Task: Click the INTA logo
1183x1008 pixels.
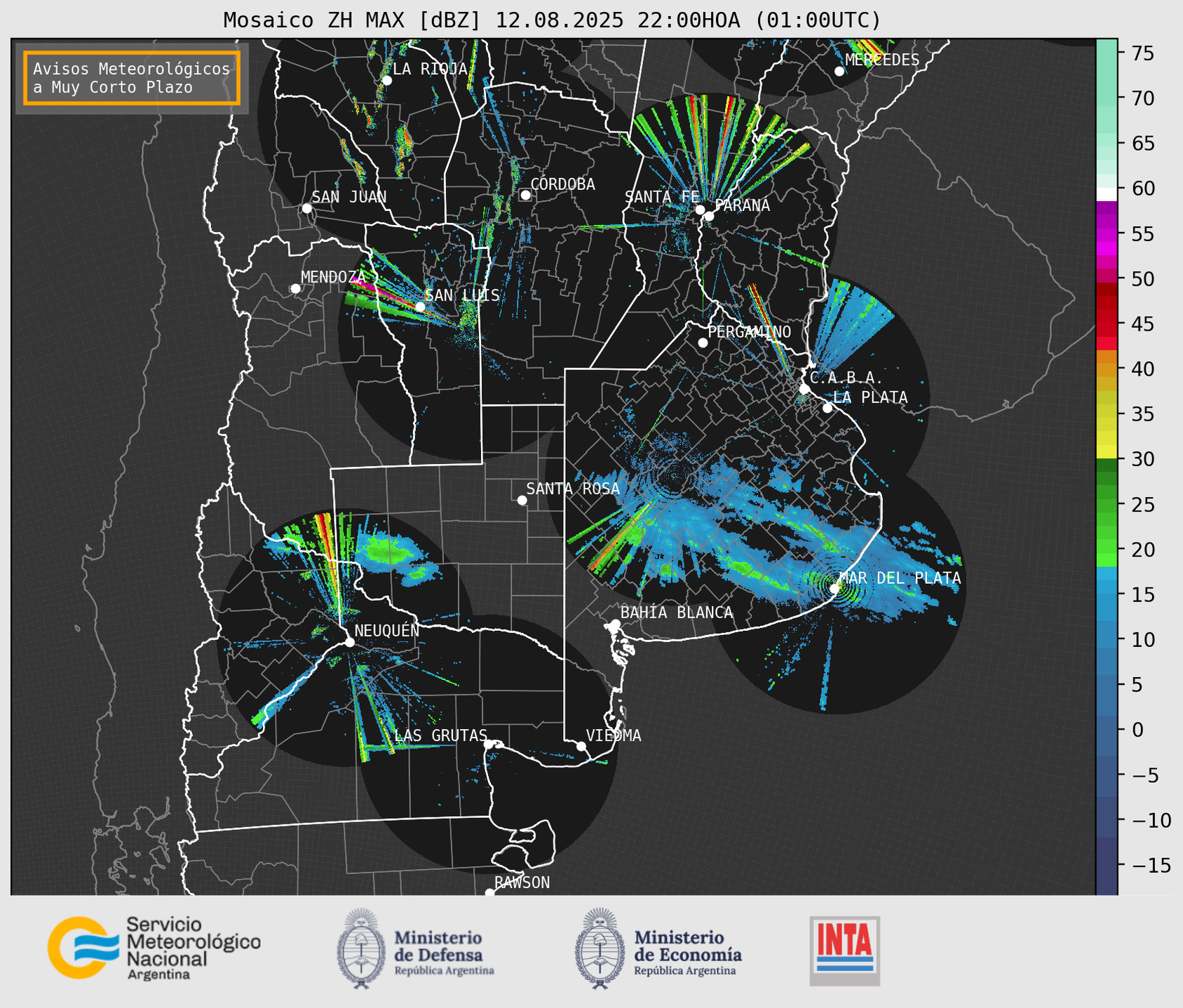Action: 845,951
